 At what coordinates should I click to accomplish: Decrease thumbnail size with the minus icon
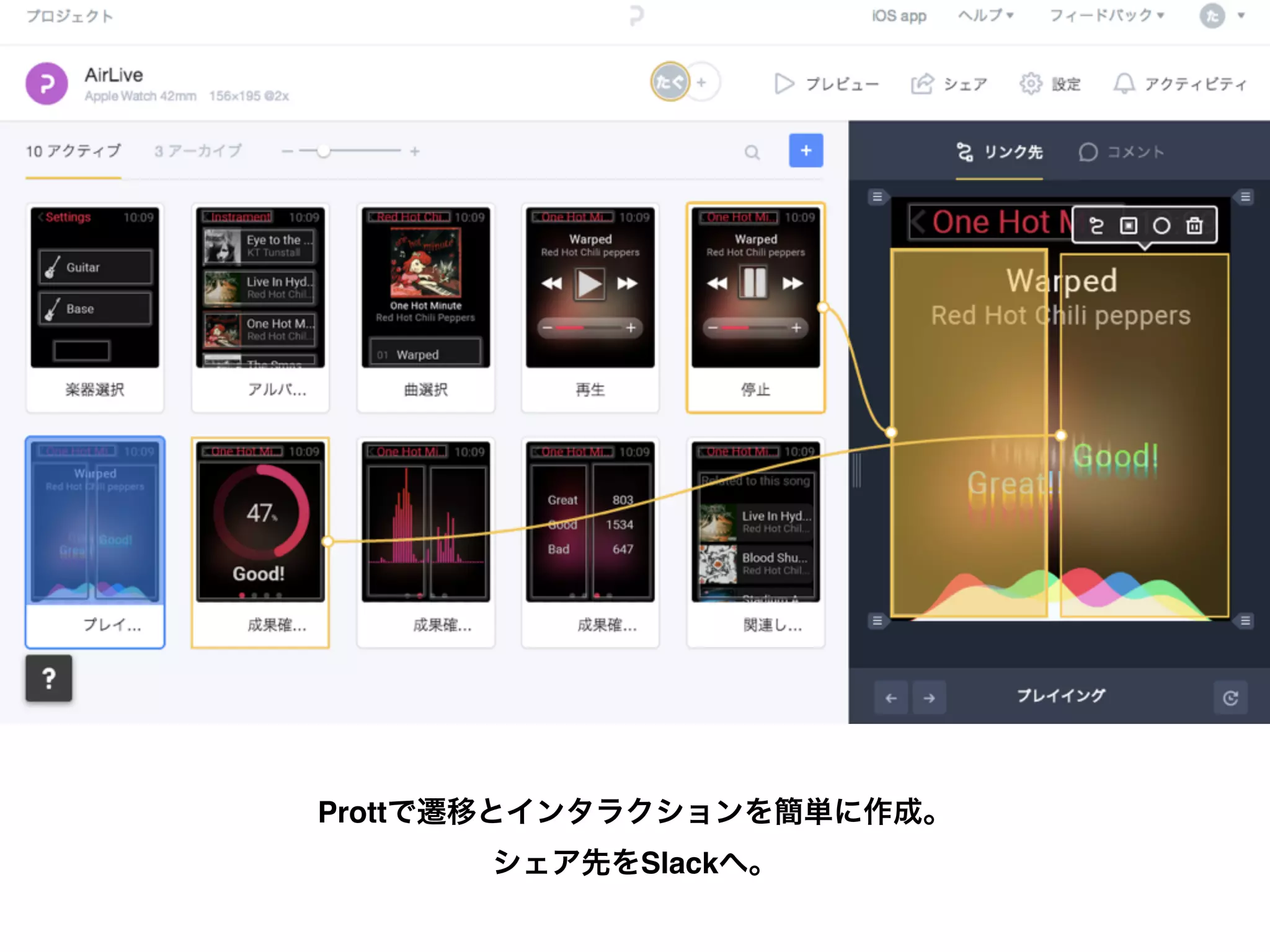click(287, 151)
